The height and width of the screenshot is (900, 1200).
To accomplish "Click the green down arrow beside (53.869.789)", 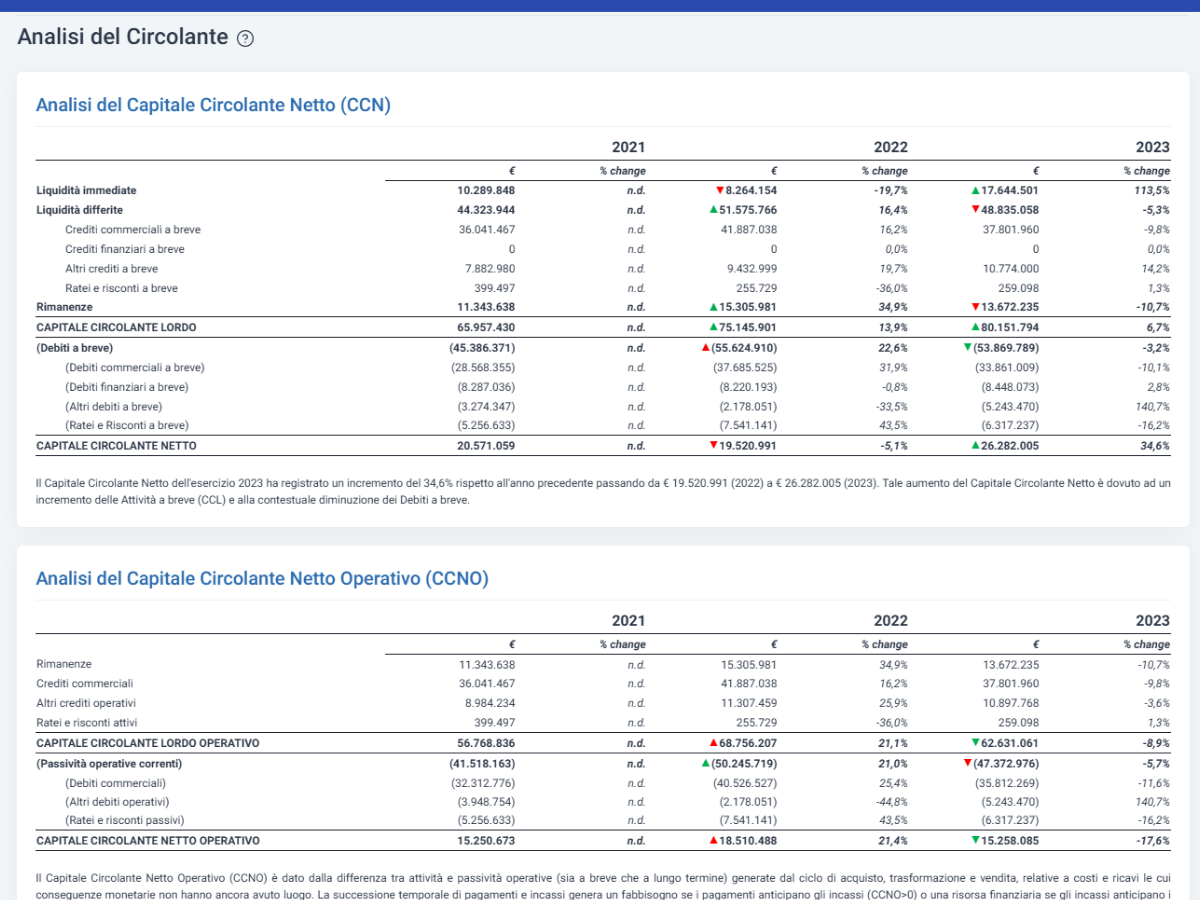I will click(x=967, y=347).
